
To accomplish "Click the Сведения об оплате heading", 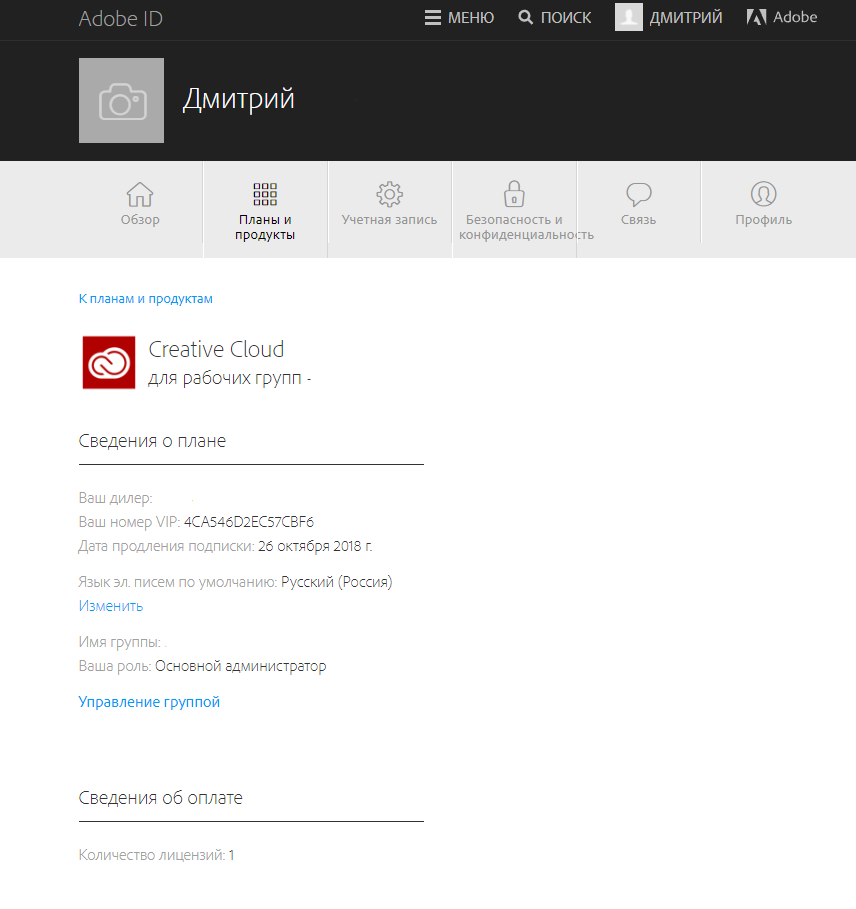I will (x=161, y=798).
